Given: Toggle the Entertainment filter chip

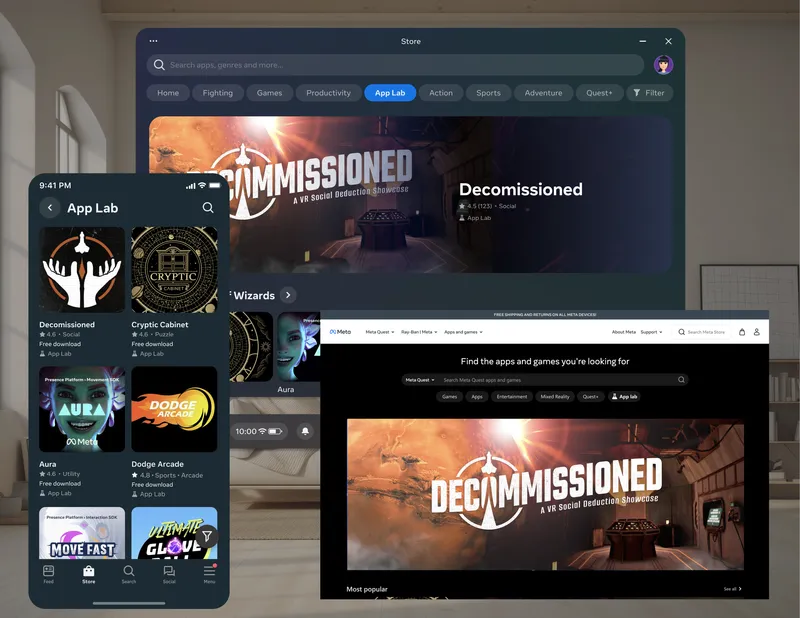Looking at the screenshot, I should click(512, 397).
